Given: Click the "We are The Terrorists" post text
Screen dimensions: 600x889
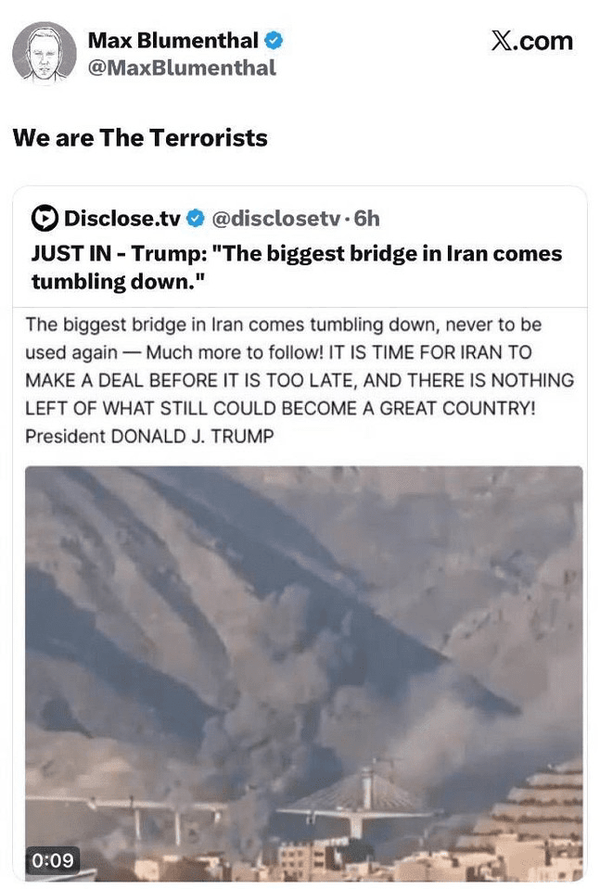Looking at the screenshot, I should coord(140,138).
